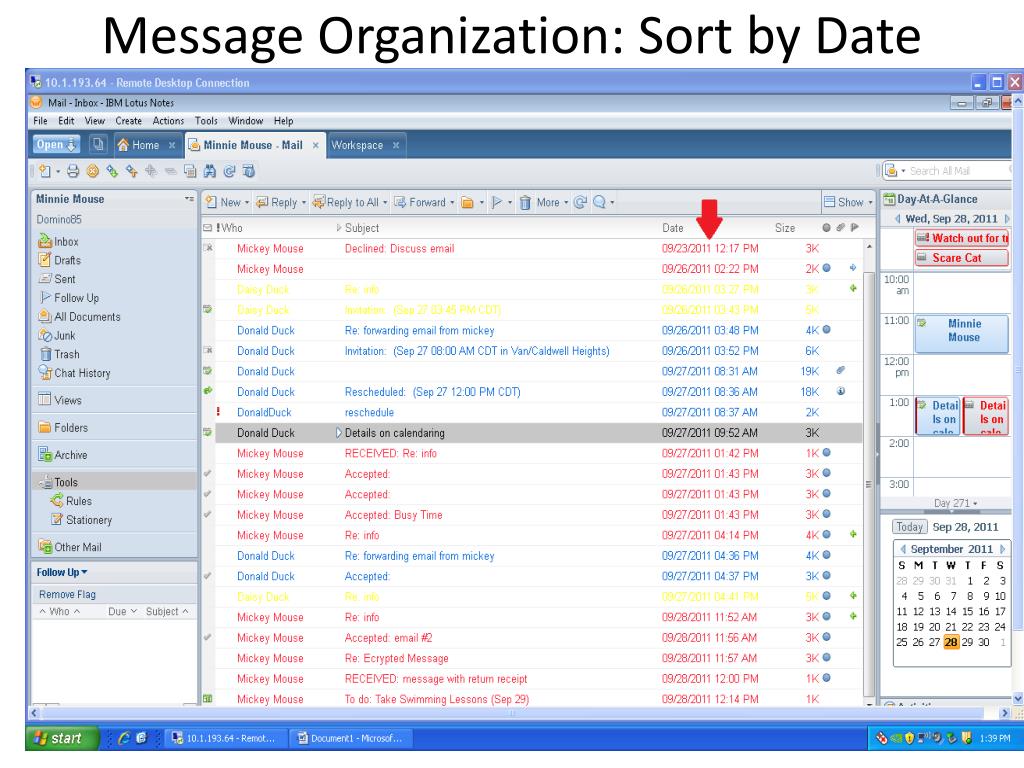Open the File menu
Viewport: 1024px width, 768px height.
(x=40, y=121)
